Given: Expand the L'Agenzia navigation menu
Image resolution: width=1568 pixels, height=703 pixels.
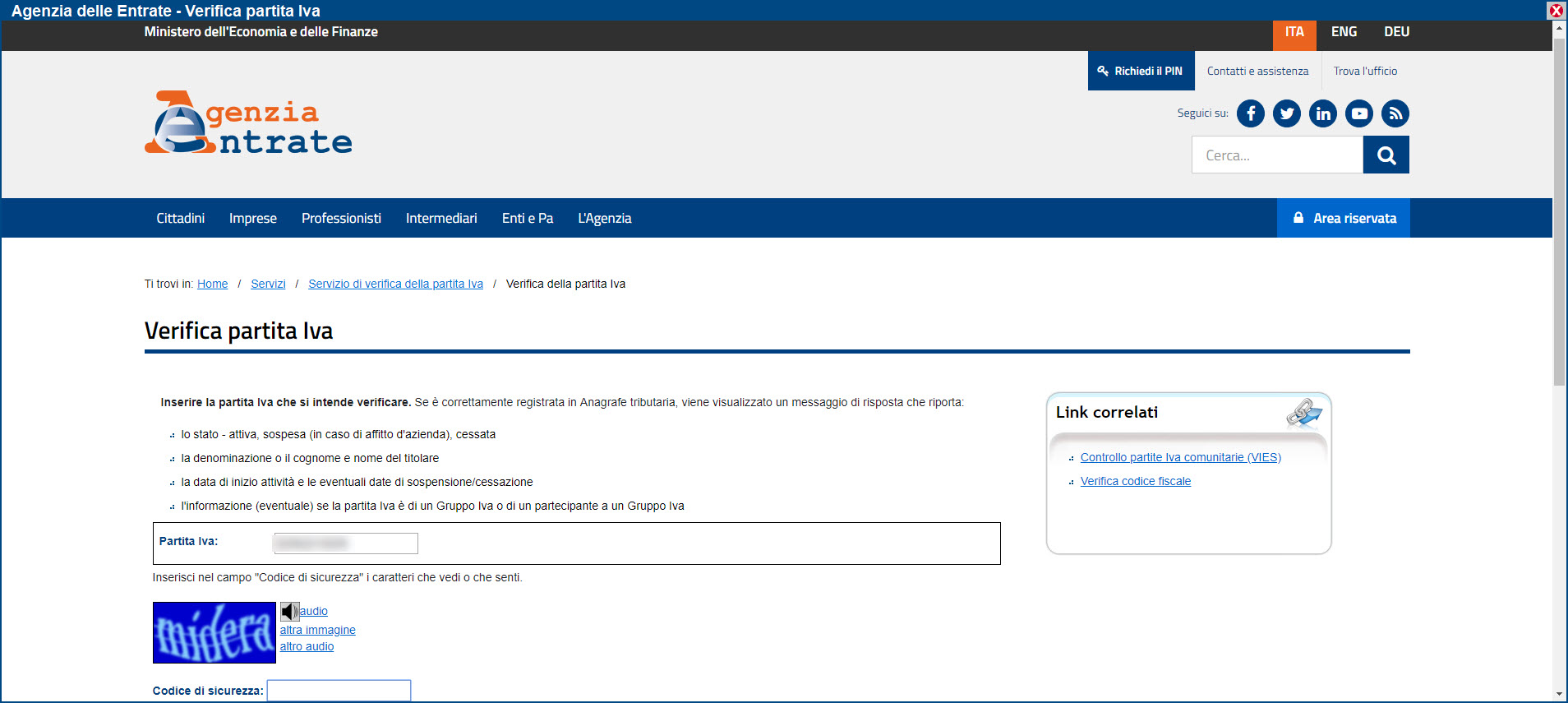Looking at the screenshot, I should (604, 219).
